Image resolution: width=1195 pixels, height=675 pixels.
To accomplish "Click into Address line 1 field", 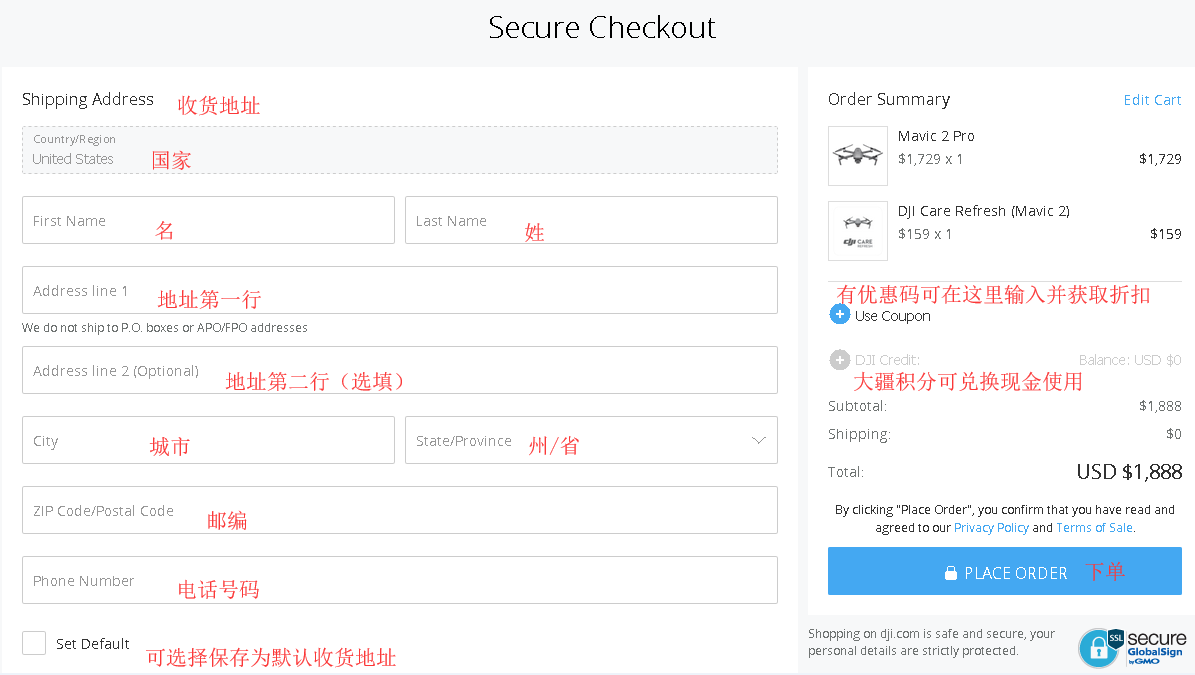I will (400, 290).
